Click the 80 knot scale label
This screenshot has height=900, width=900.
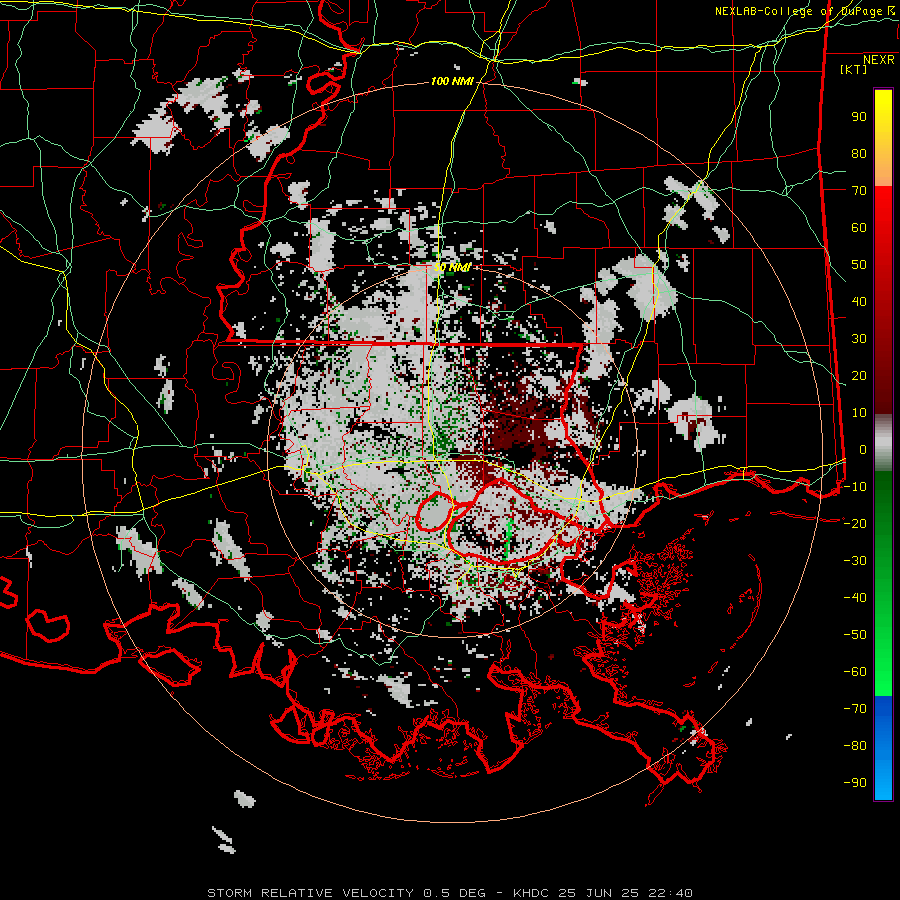[x=859, y=154]
